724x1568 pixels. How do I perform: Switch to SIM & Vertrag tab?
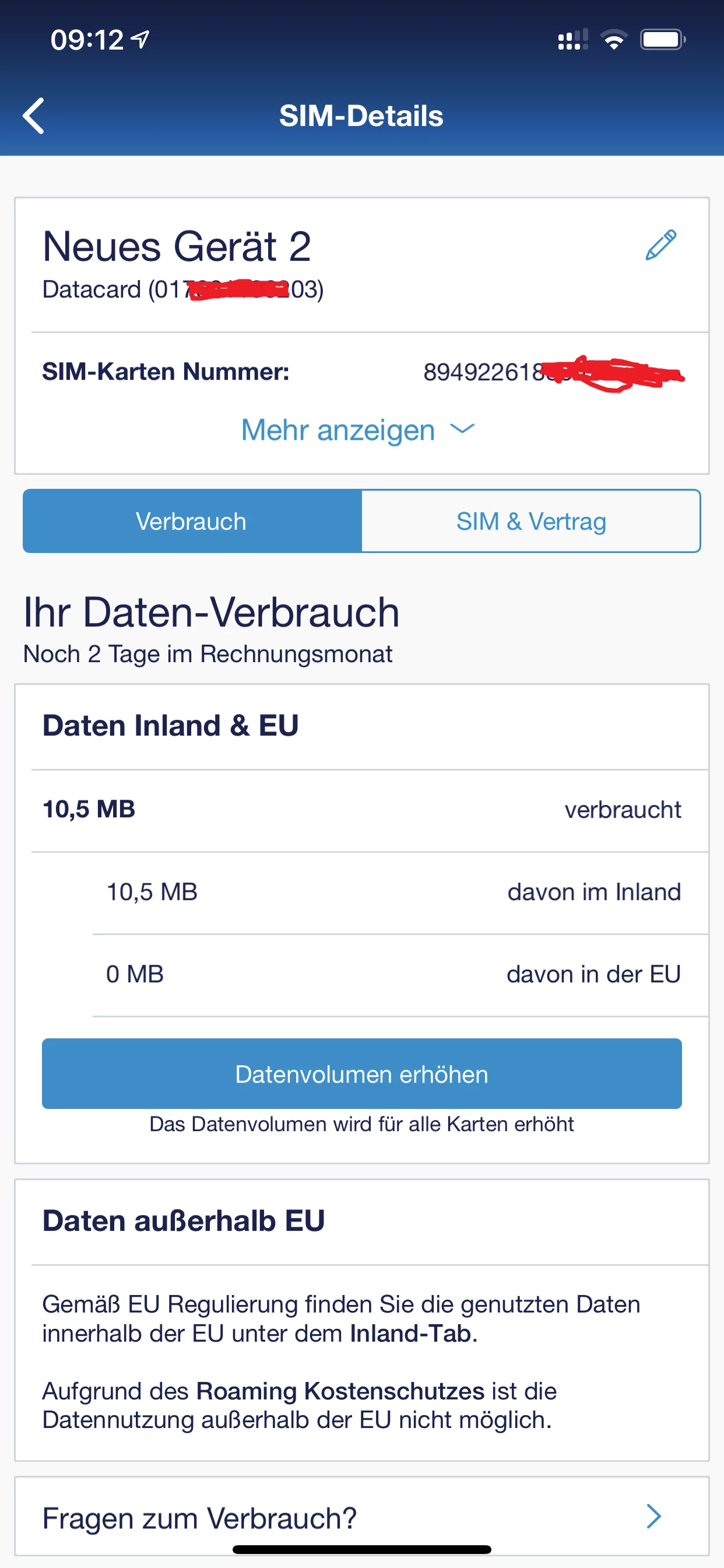click(x=531, y=521)
